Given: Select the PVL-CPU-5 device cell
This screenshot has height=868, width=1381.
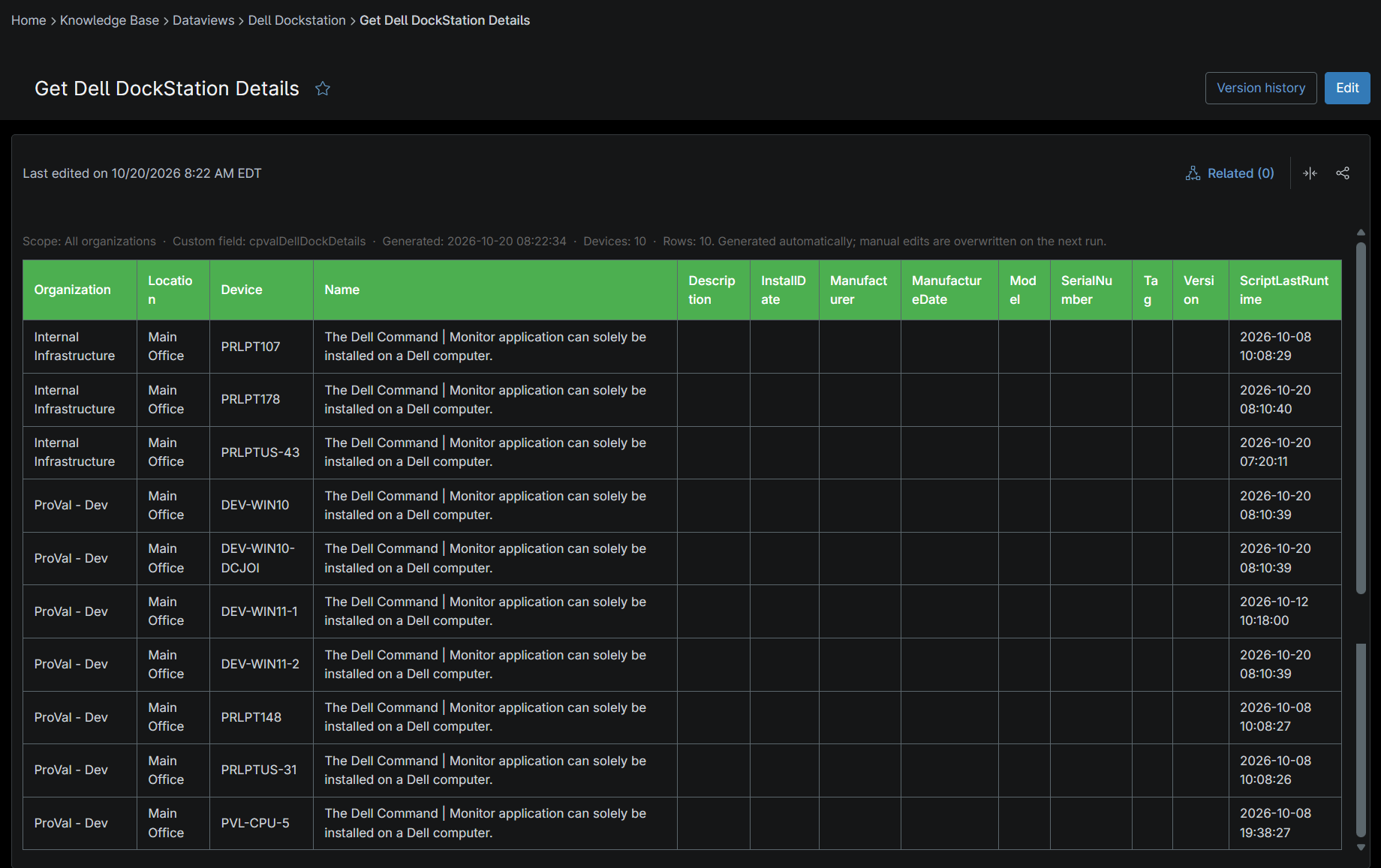Looking at the screenshot, I should pos(261,823).
